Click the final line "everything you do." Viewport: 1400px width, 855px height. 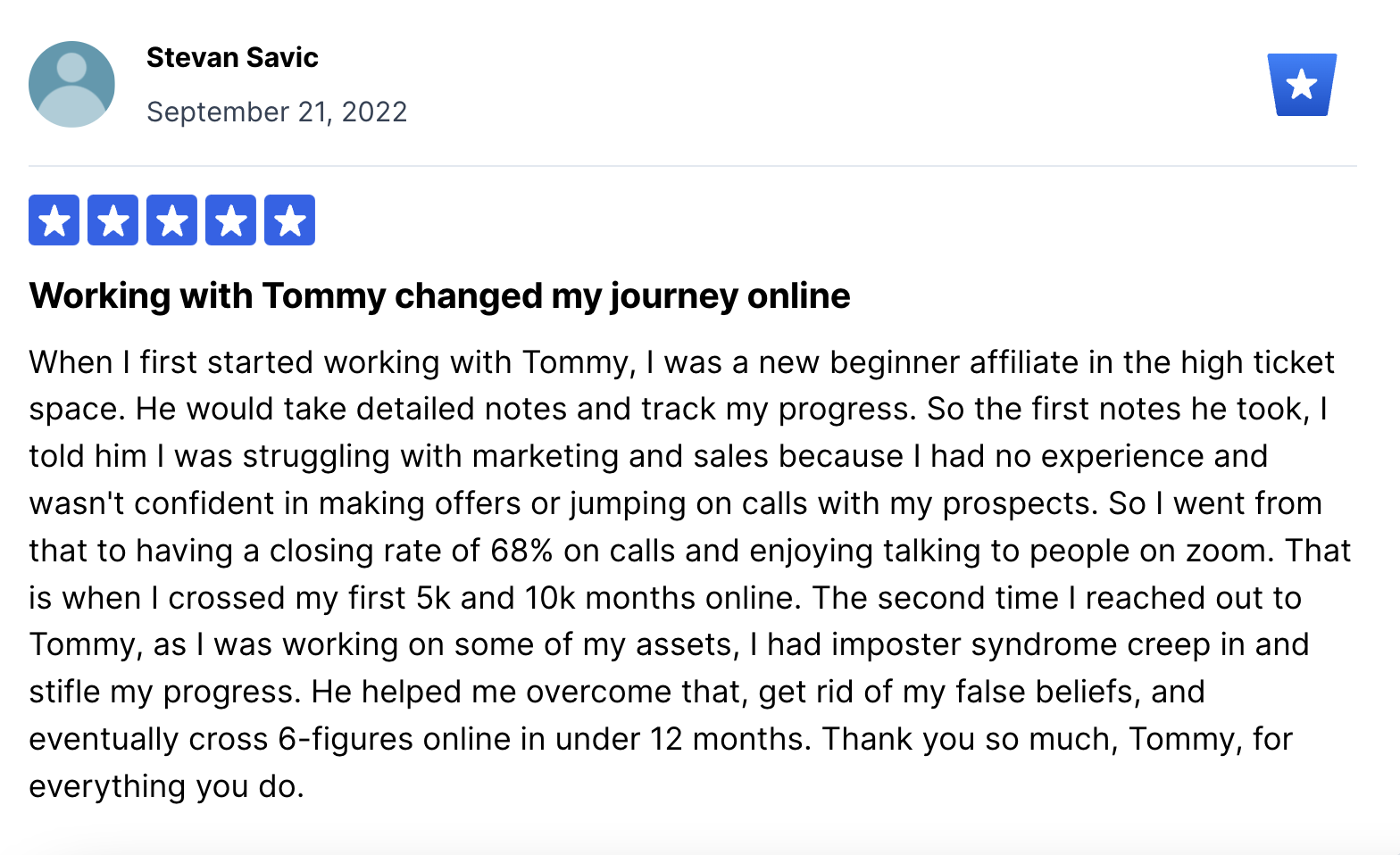pyautogui.click(x=166, y=786)
